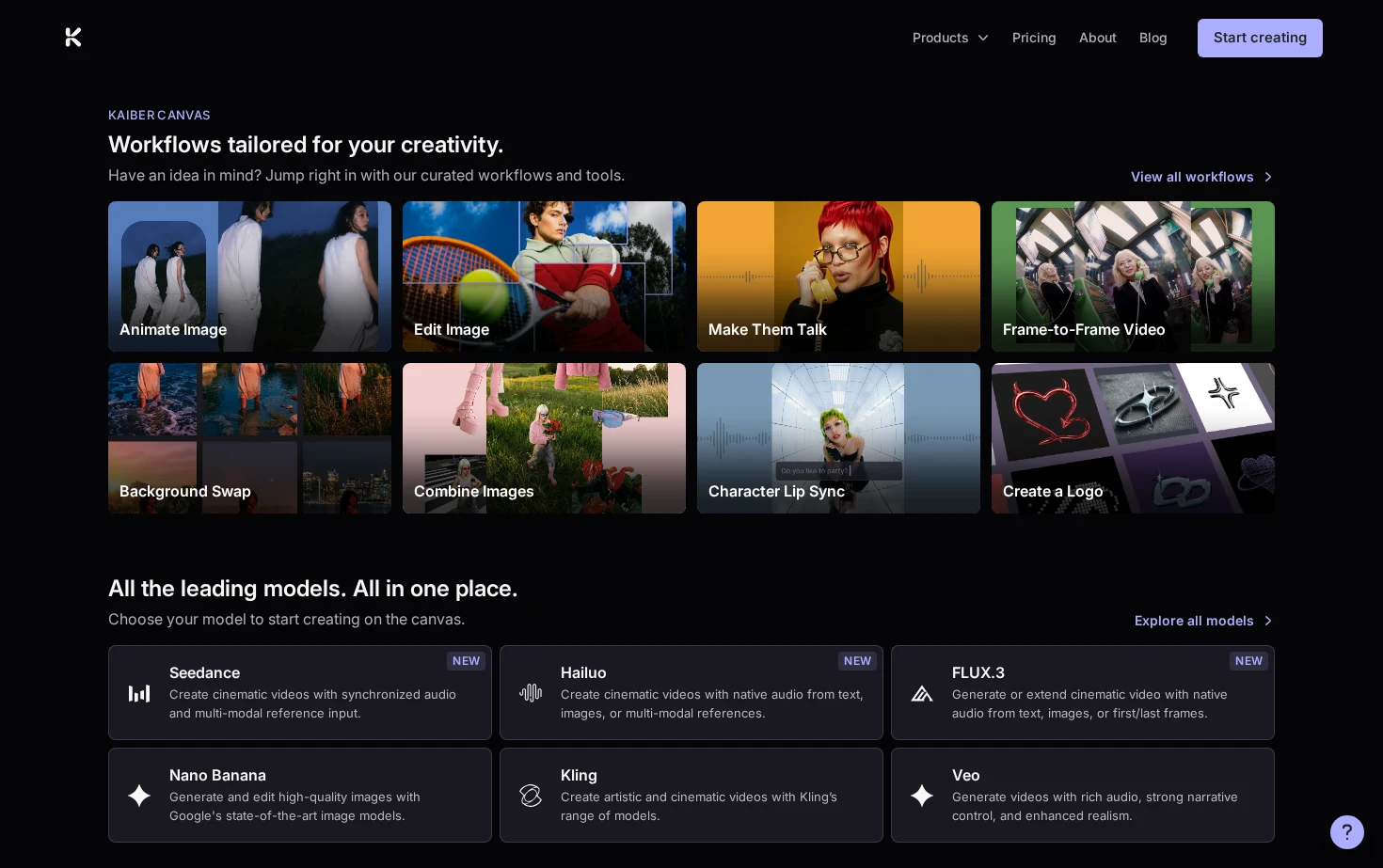Open the Combine Images workflow

tap(544, 438)
